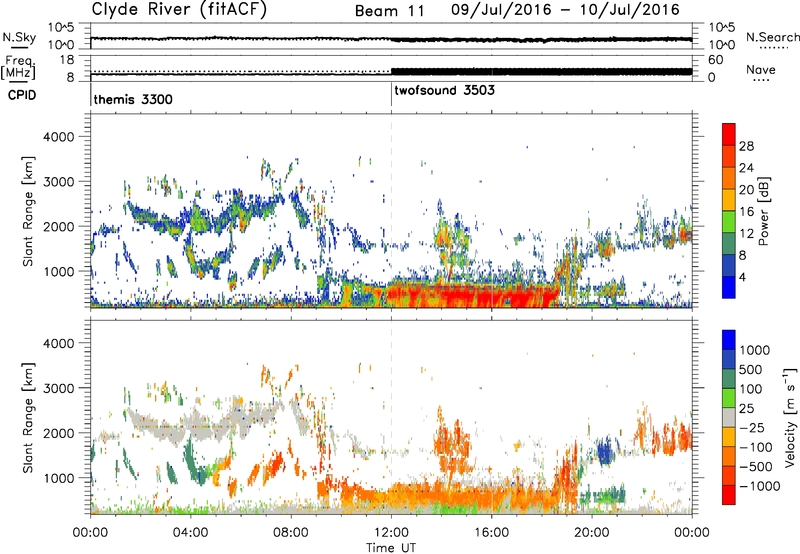This screenshot has height=554, width=800.
Task: Click the top blue segment of Velocity colorbar
Action: (x=729, y=340)
